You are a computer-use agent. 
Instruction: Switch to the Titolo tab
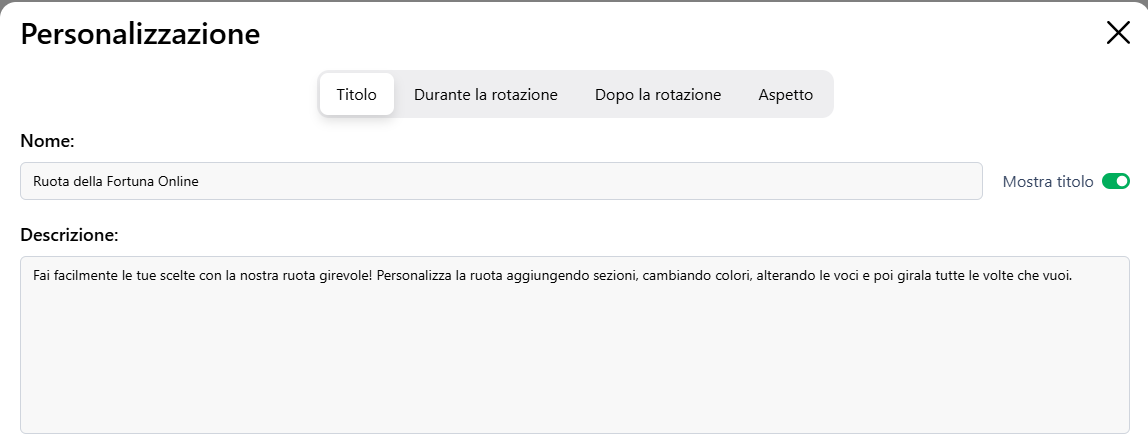click(x=356, y=95)
